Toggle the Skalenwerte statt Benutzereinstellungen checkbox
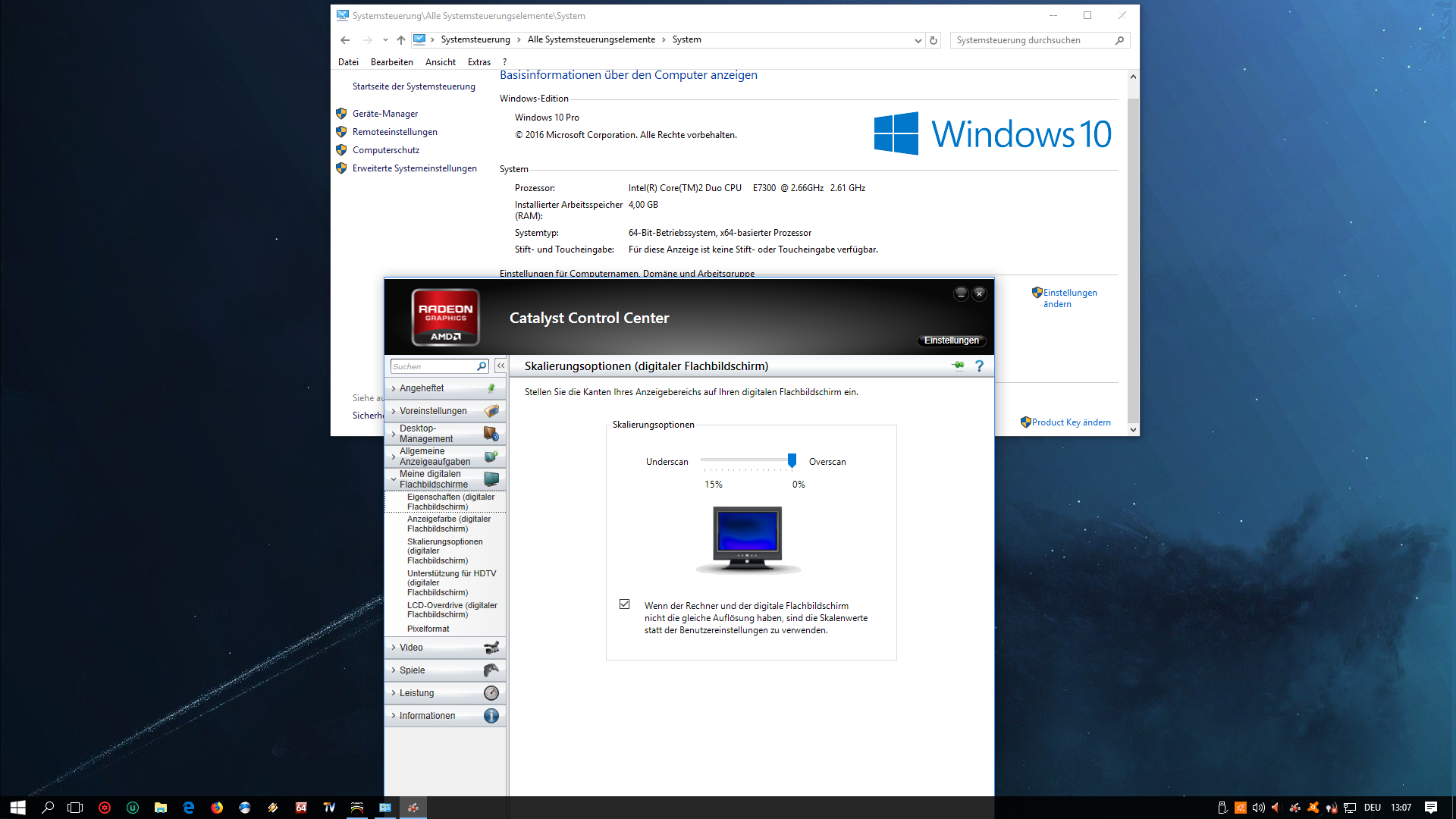The height and width of the screenshot is (819, 1456). coord(624,604)
